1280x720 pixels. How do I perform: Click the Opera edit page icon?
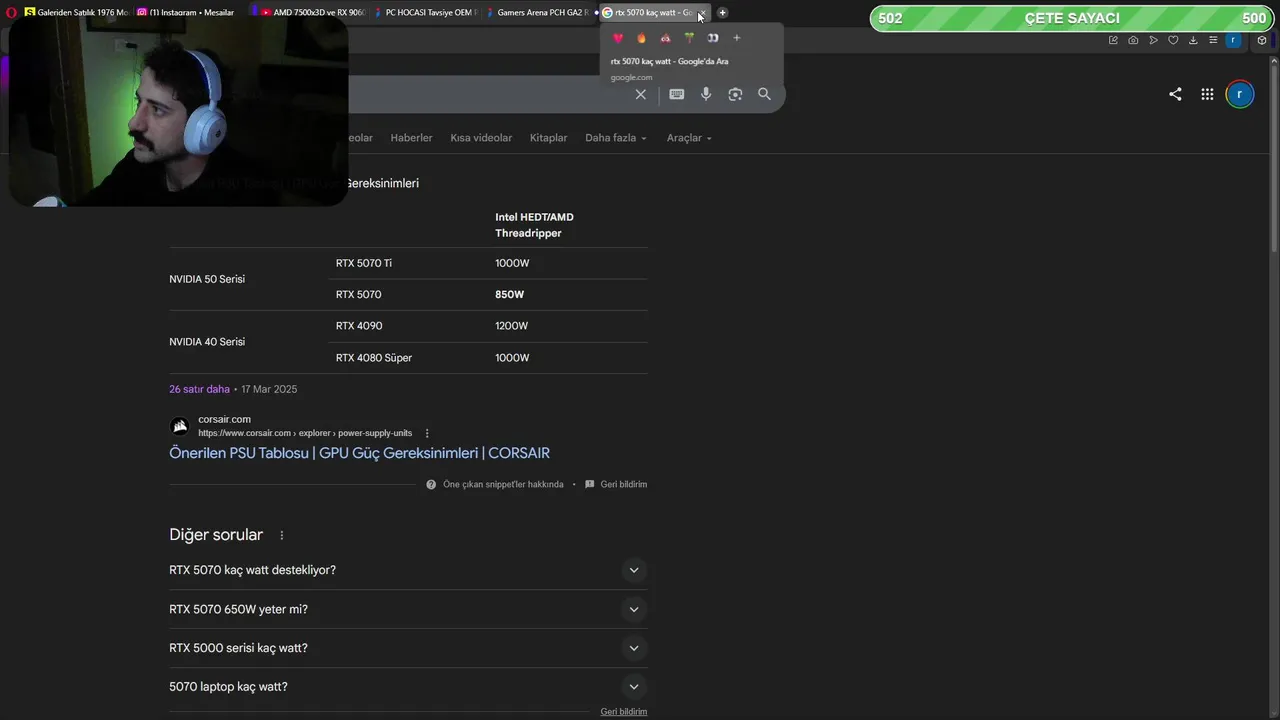(x=1113, y=40)
